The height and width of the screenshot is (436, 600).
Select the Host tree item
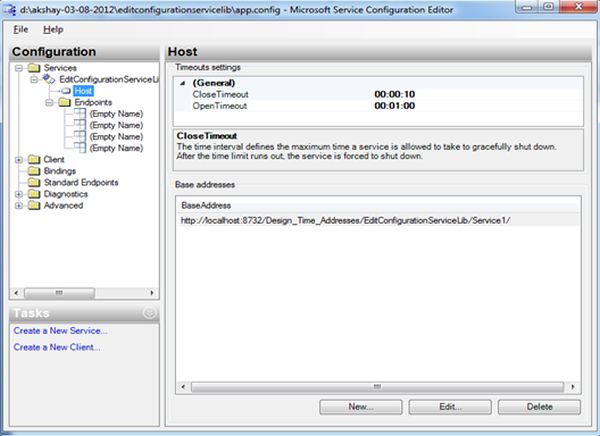83,91
